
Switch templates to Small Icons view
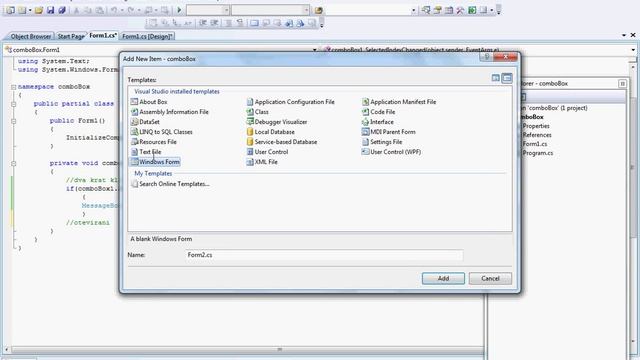tap(507, 78)
